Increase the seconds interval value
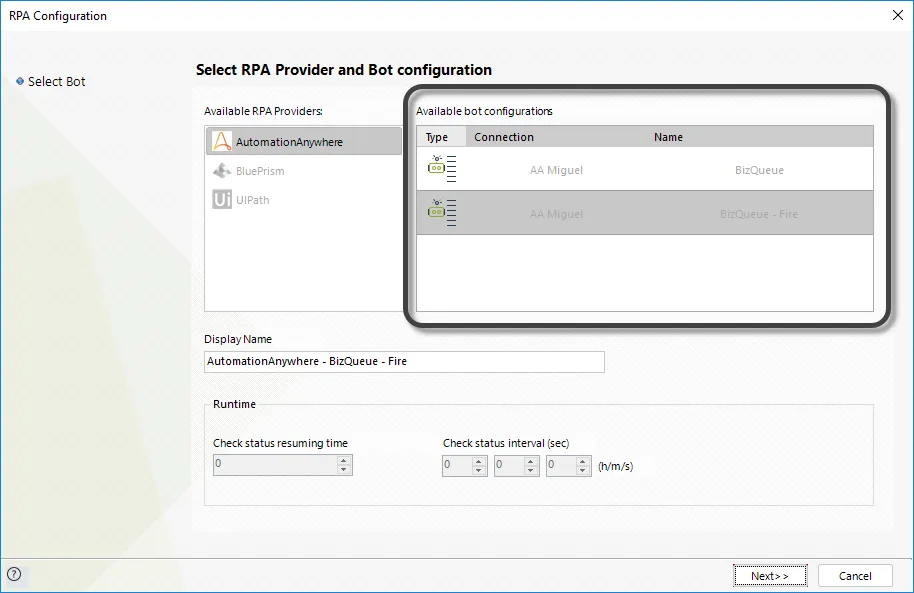Screen dimensions: 914x593 [x=582, y=461]
